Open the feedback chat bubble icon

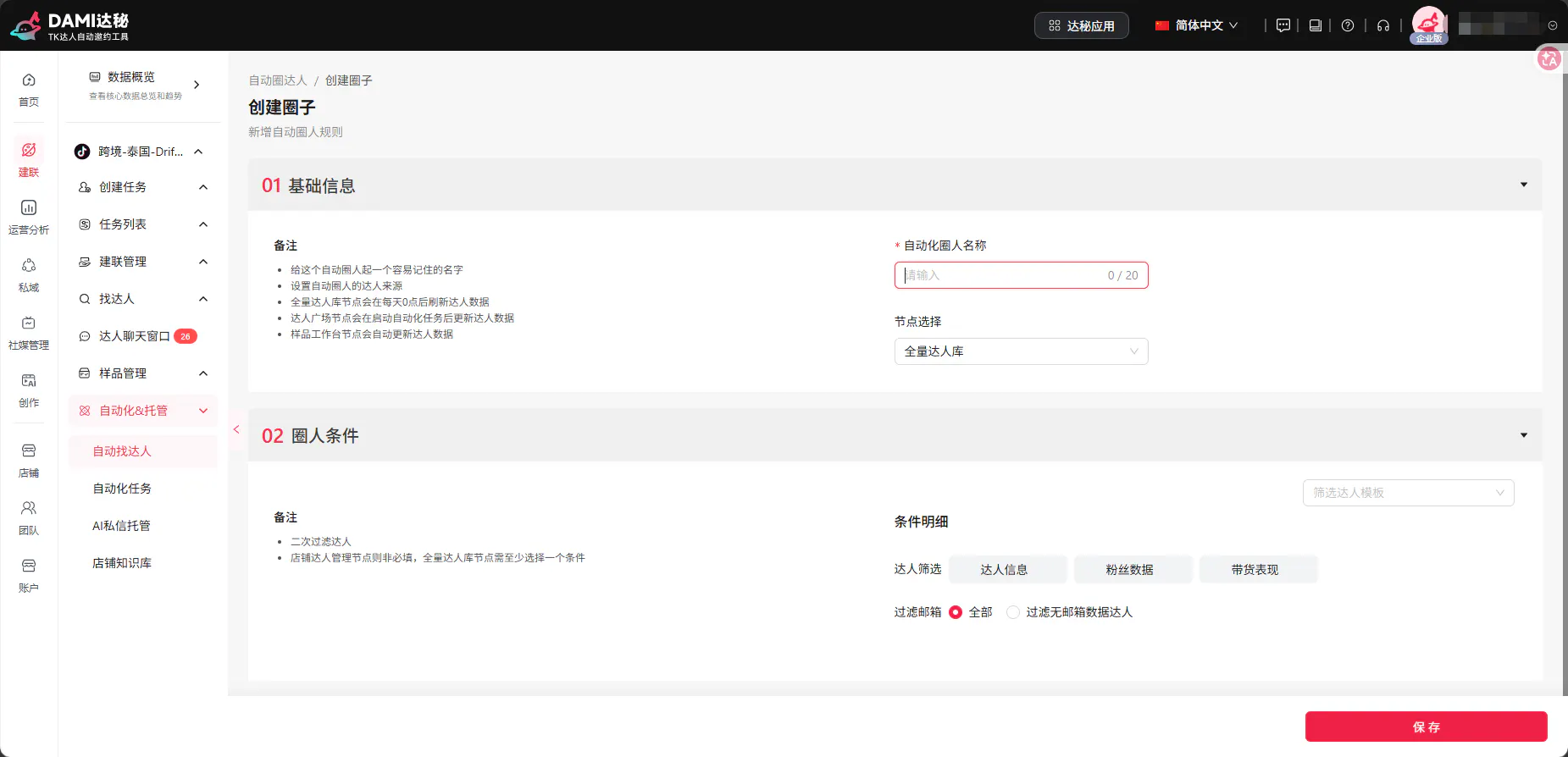tap(1283, 25)
